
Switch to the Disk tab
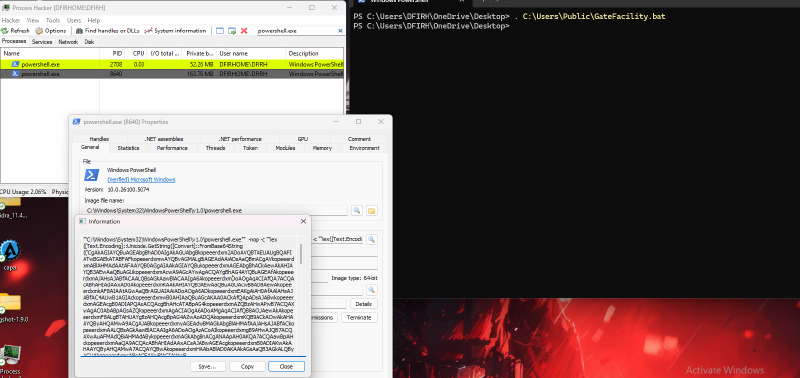click(89, 42)
